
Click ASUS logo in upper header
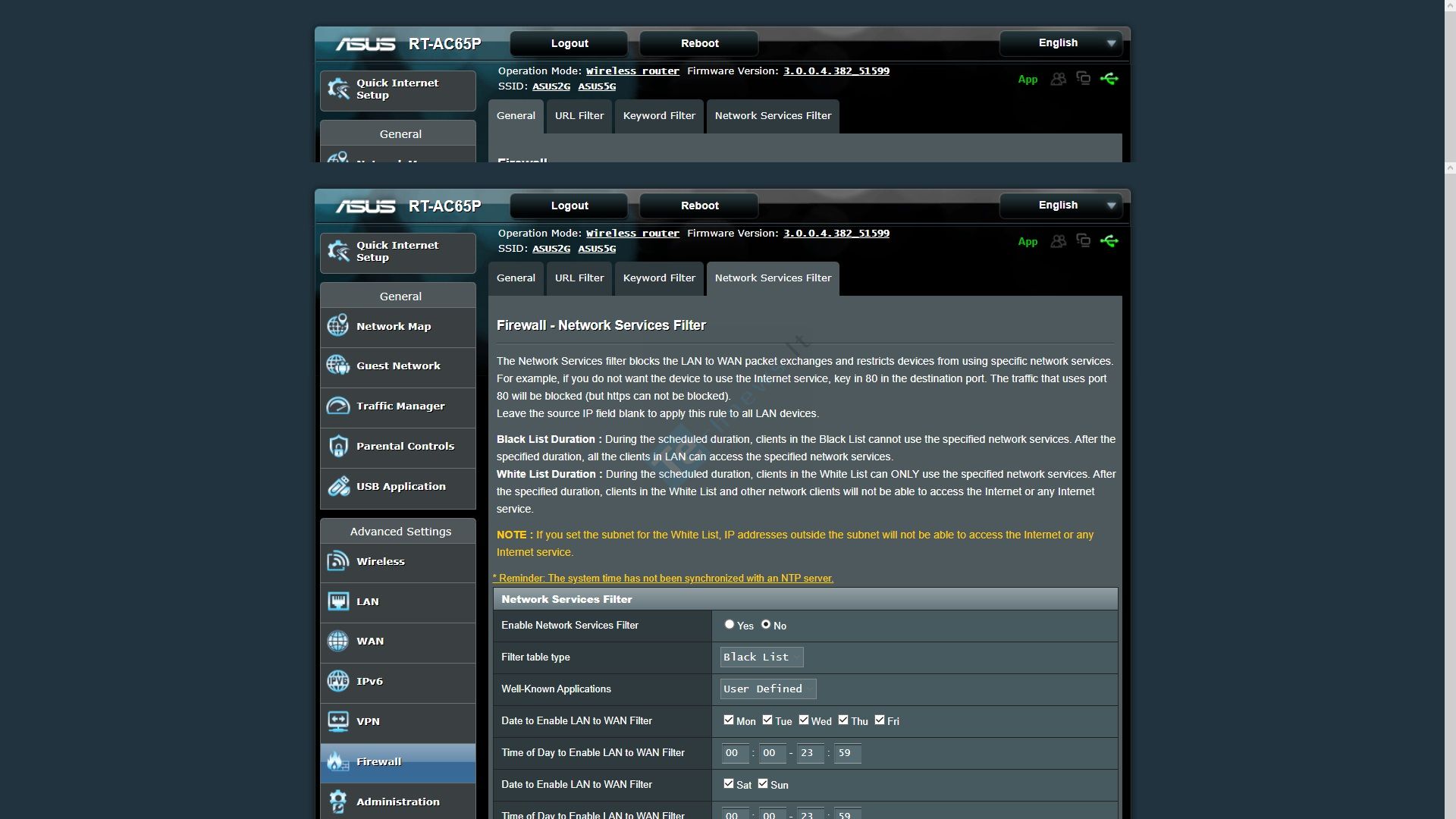click(x=366, y=44)
